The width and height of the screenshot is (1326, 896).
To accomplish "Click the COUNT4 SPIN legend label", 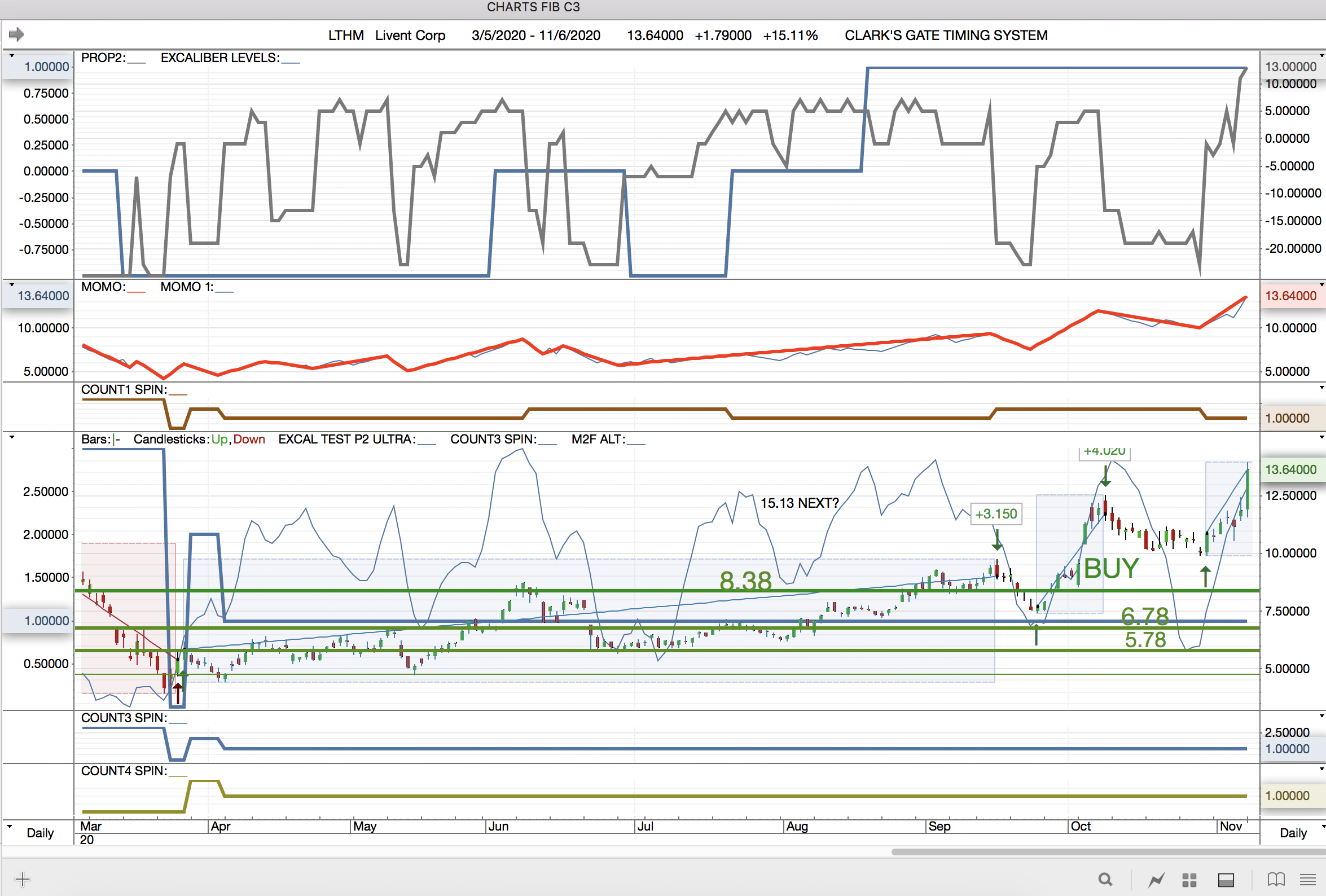I will click(124, 771).
